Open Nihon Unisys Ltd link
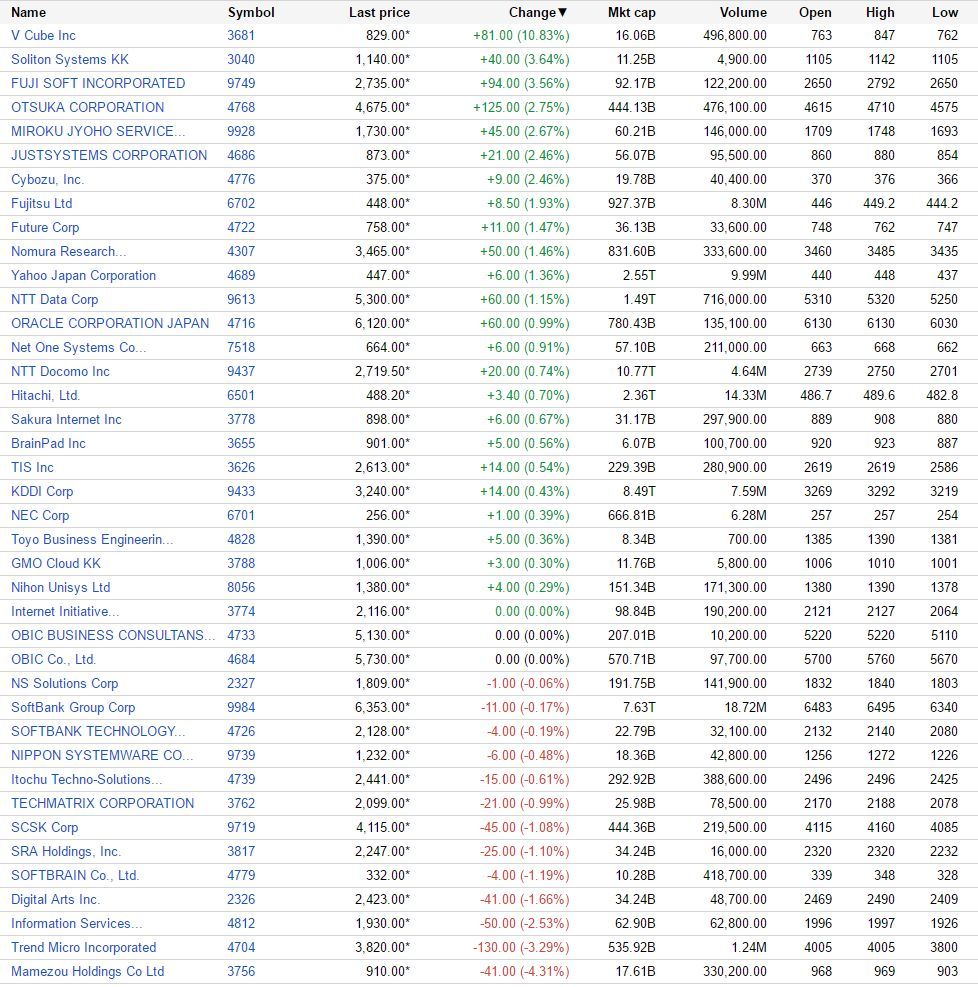Viewport: 978px width, 987px height. (60, 587)
